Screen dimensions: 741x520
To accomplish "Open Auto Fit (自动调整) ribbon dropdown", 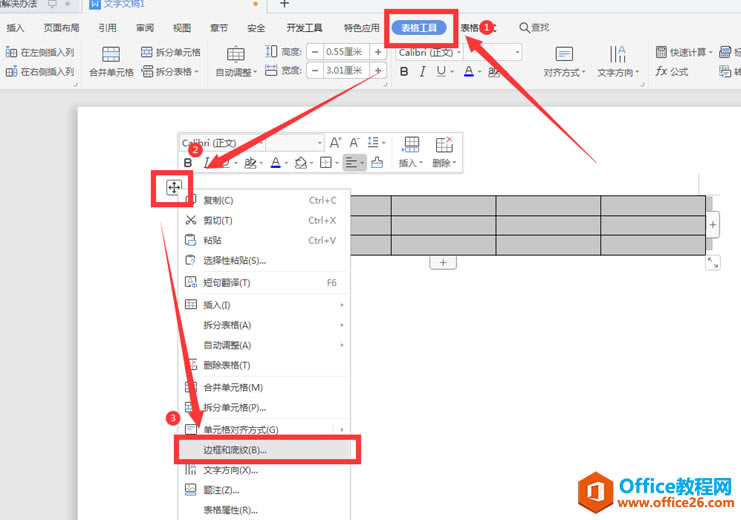I will 236,72.
